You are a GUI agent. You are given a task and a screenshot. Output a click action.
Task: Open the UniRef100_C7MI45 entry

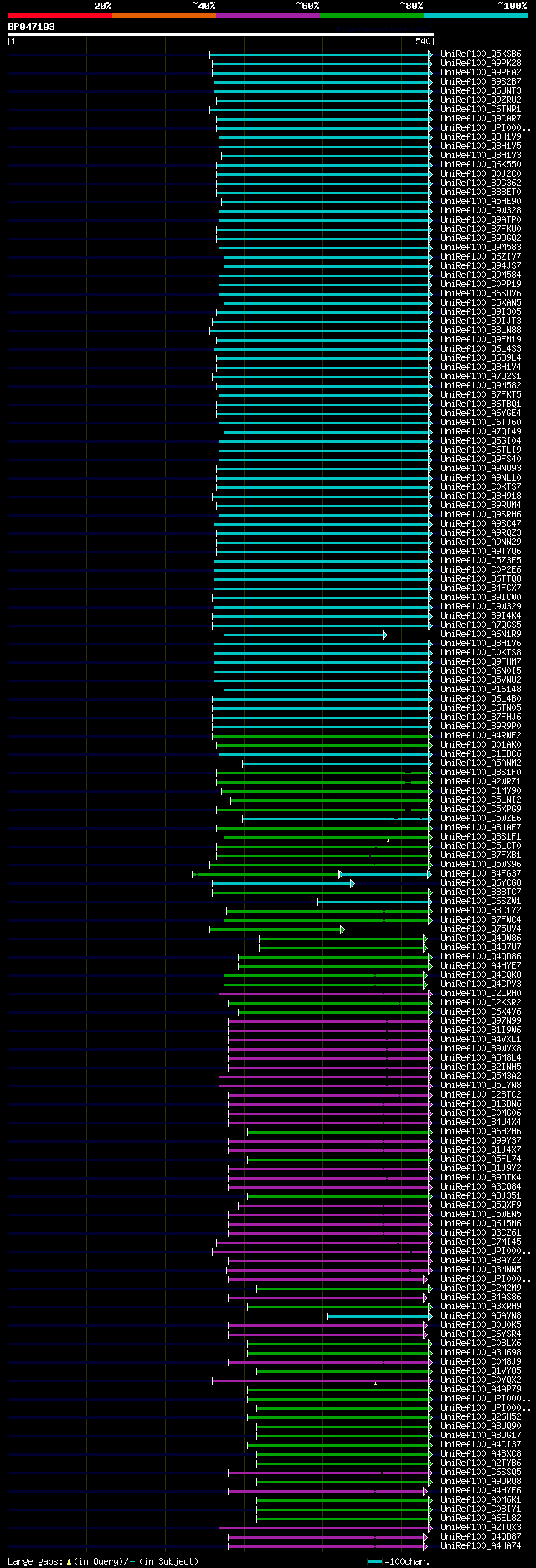pos(481,1242)
